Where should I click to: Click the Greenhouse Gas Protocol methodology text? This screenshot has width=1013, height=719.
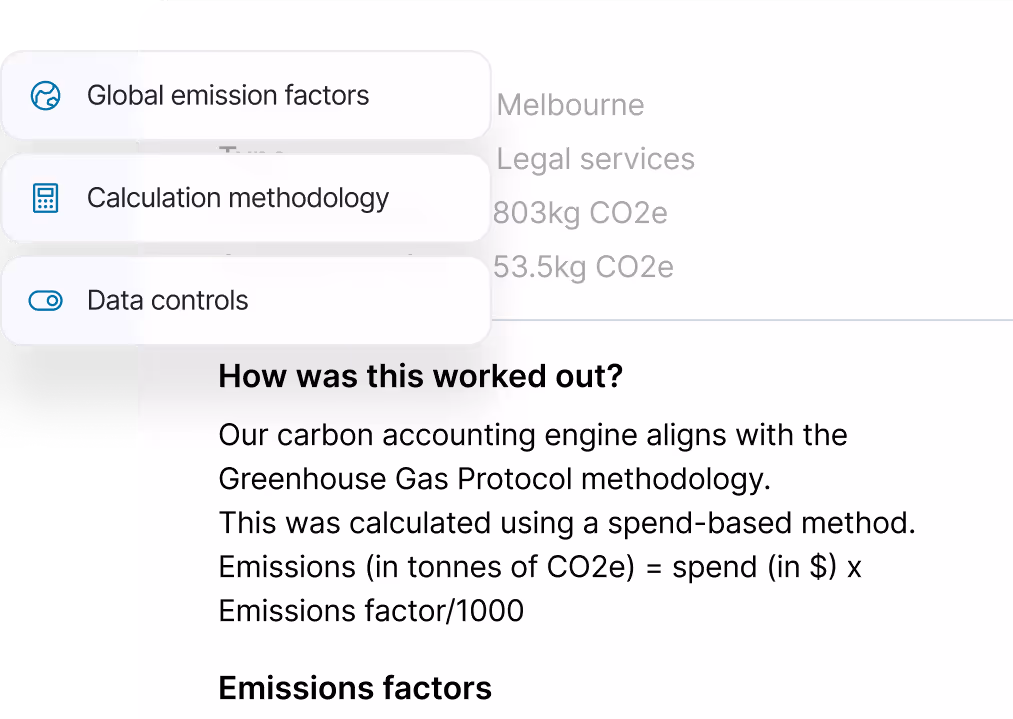tap(494, 479)
